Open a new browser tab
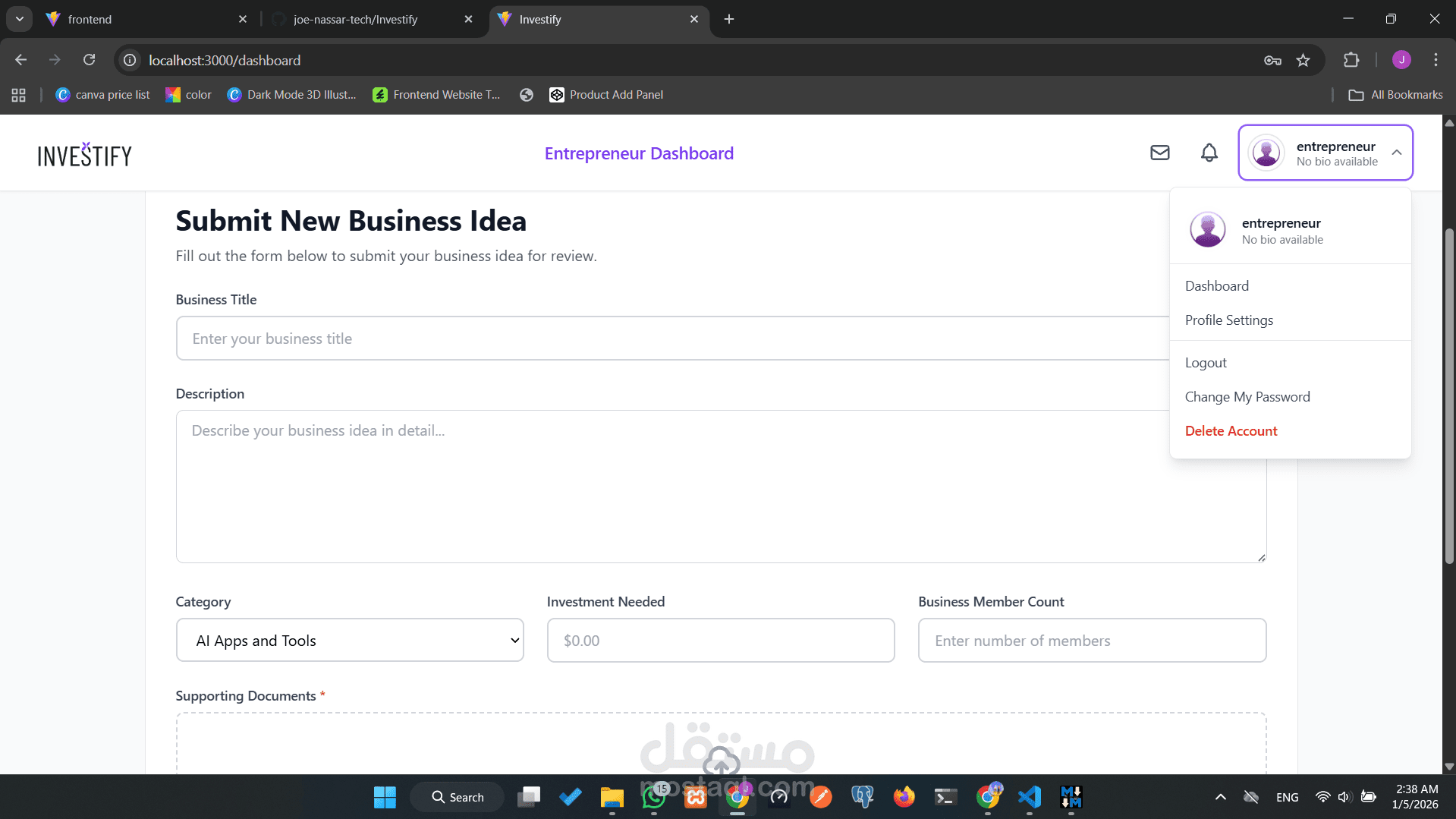1456x819 pixels. coord(728,19)
